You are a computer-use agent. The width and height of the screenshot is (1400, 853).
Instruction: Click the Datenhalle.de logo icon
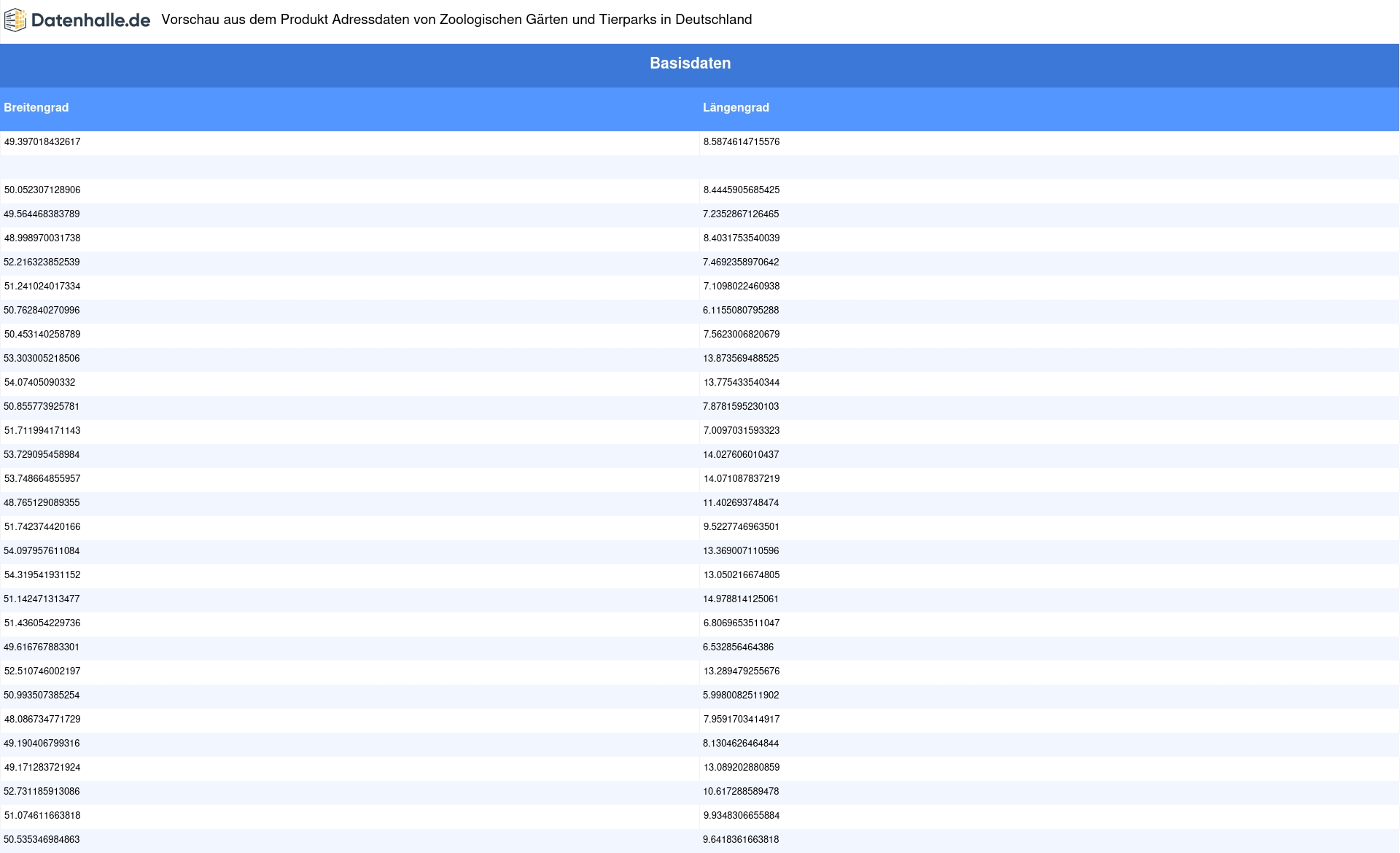[15, 20]
